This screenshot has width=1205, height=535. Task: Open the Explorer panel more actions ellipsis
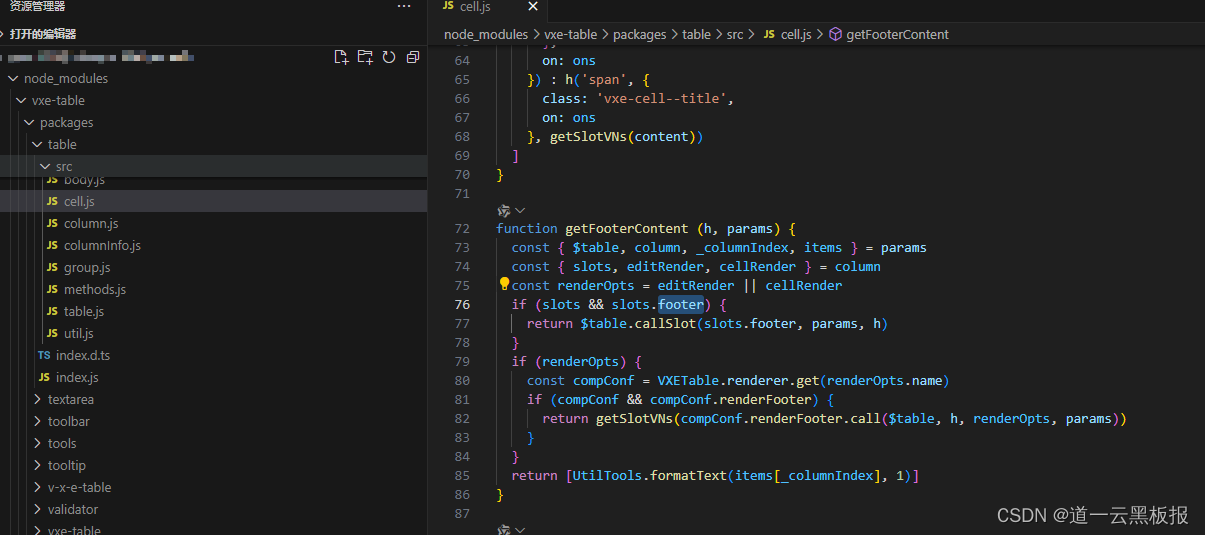tap(404, 7)
